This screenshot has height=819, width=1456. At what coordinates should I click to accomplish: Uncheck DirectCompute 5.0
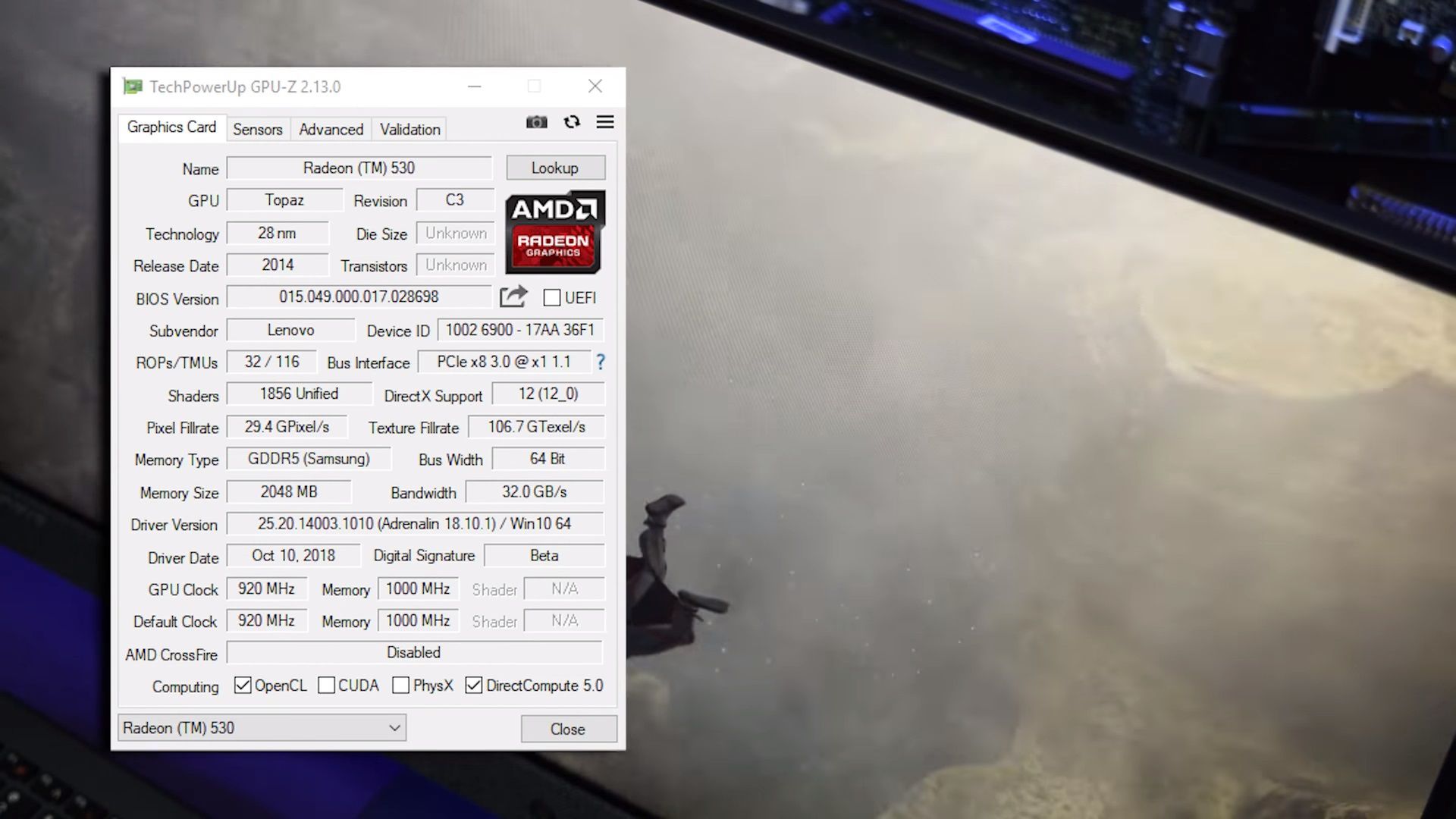pos(473,685)
